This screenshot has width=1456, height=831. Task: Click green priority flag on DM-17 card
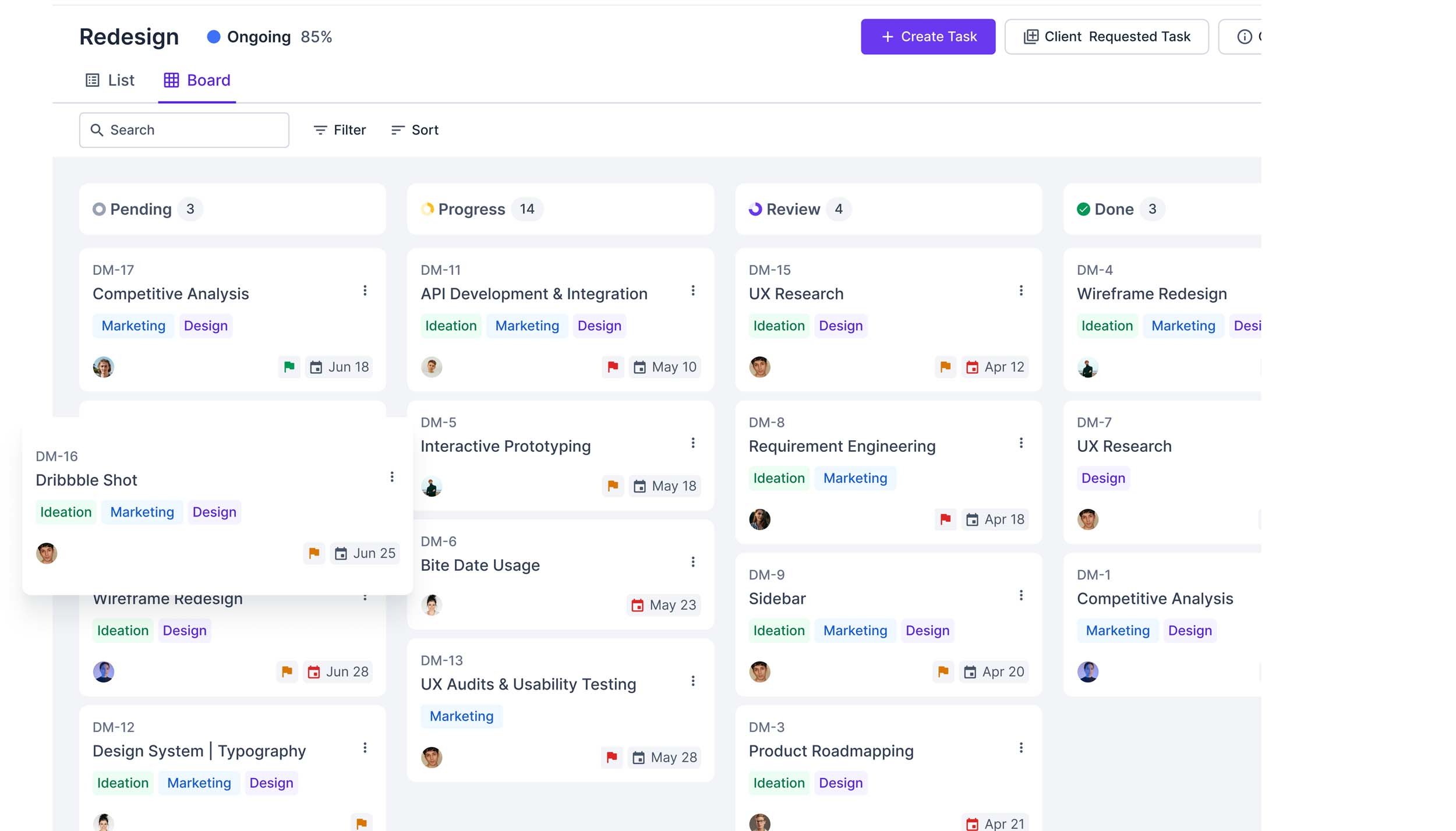point(289,367)
